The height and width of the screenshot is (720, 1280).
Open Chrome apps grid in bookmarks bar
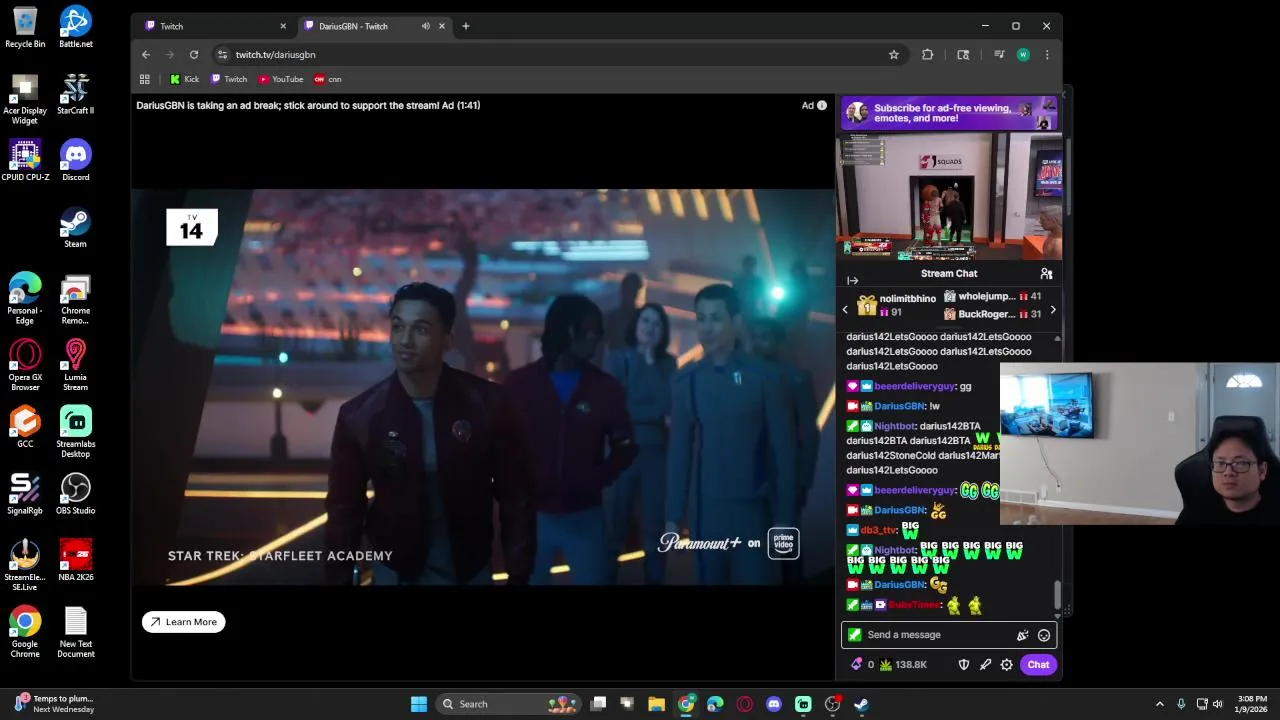(145, 79)
